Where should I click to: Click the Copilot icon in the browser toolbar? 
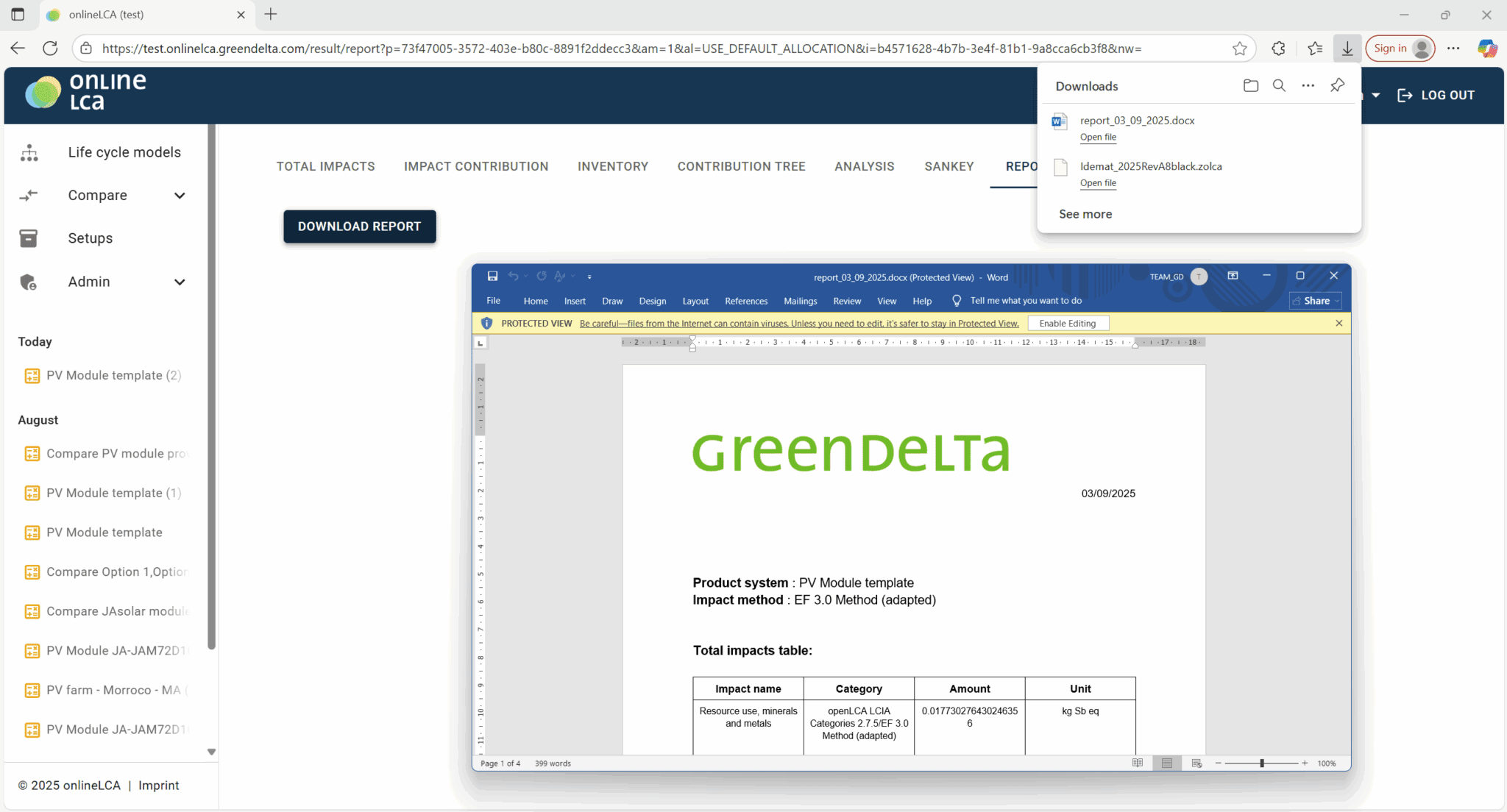1487,49
